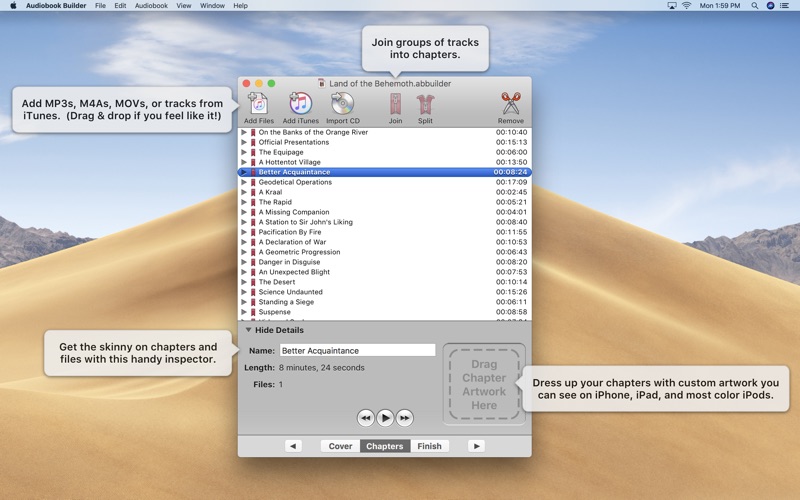Expand the A Missing Companion chapter
The image size is (800, 500).
tap(244, 212)
